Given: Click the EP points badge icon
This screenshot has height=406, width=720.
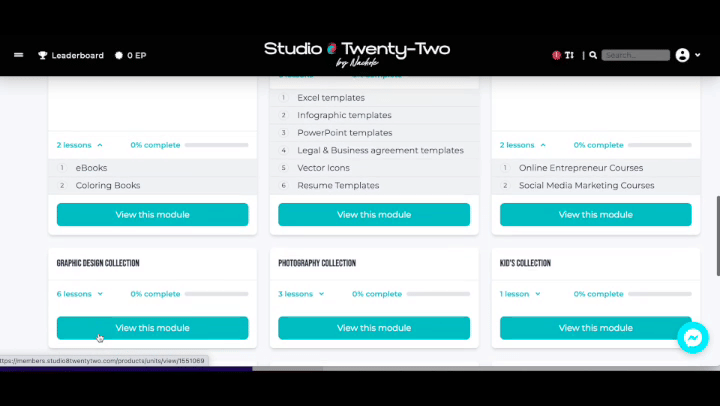Looking at the screenshot, I should tap(119, 55).
